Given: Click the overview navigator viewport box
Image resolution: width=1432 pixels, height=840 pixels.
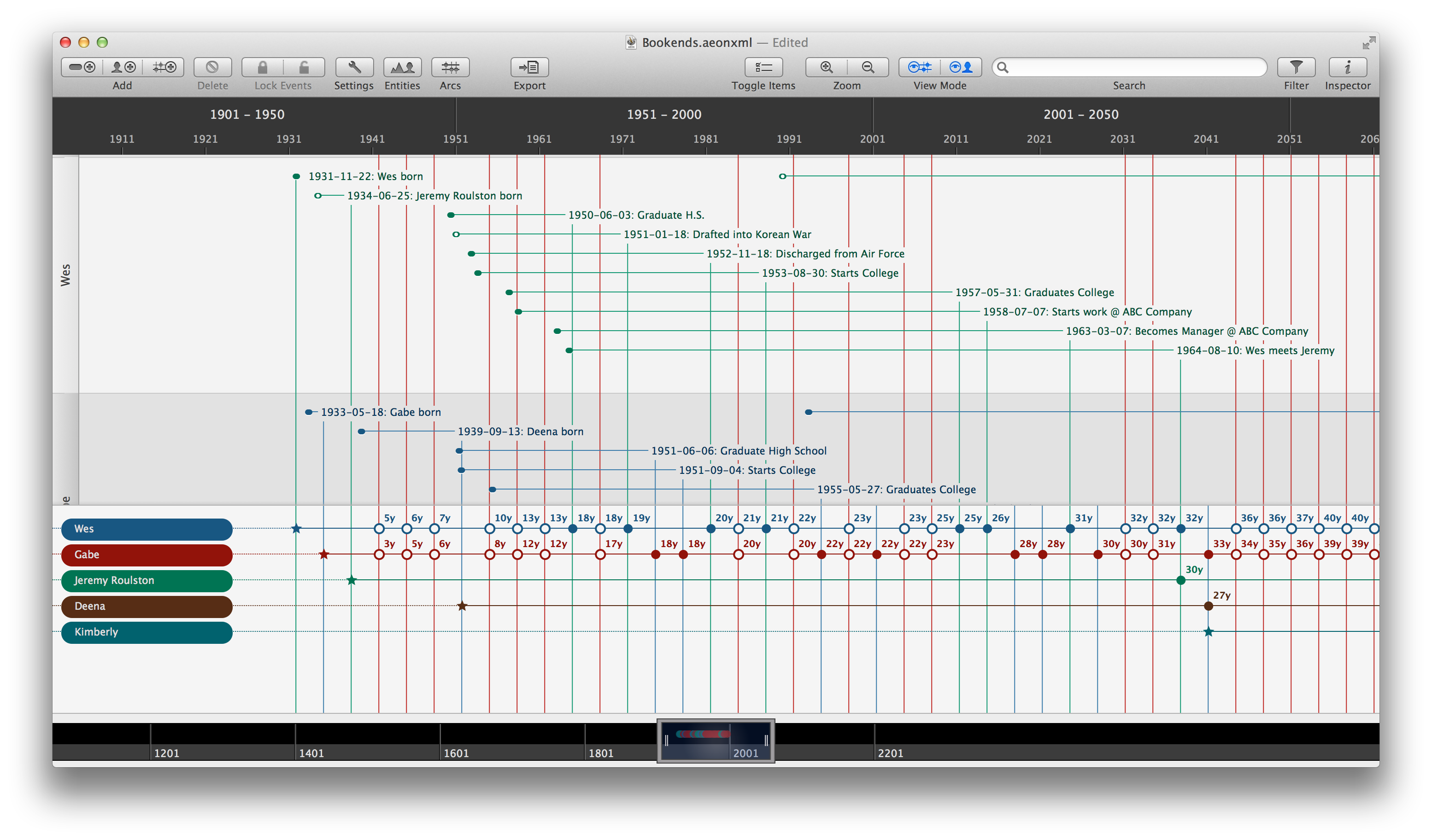Looking at the screenshot, I should [716, 741].
